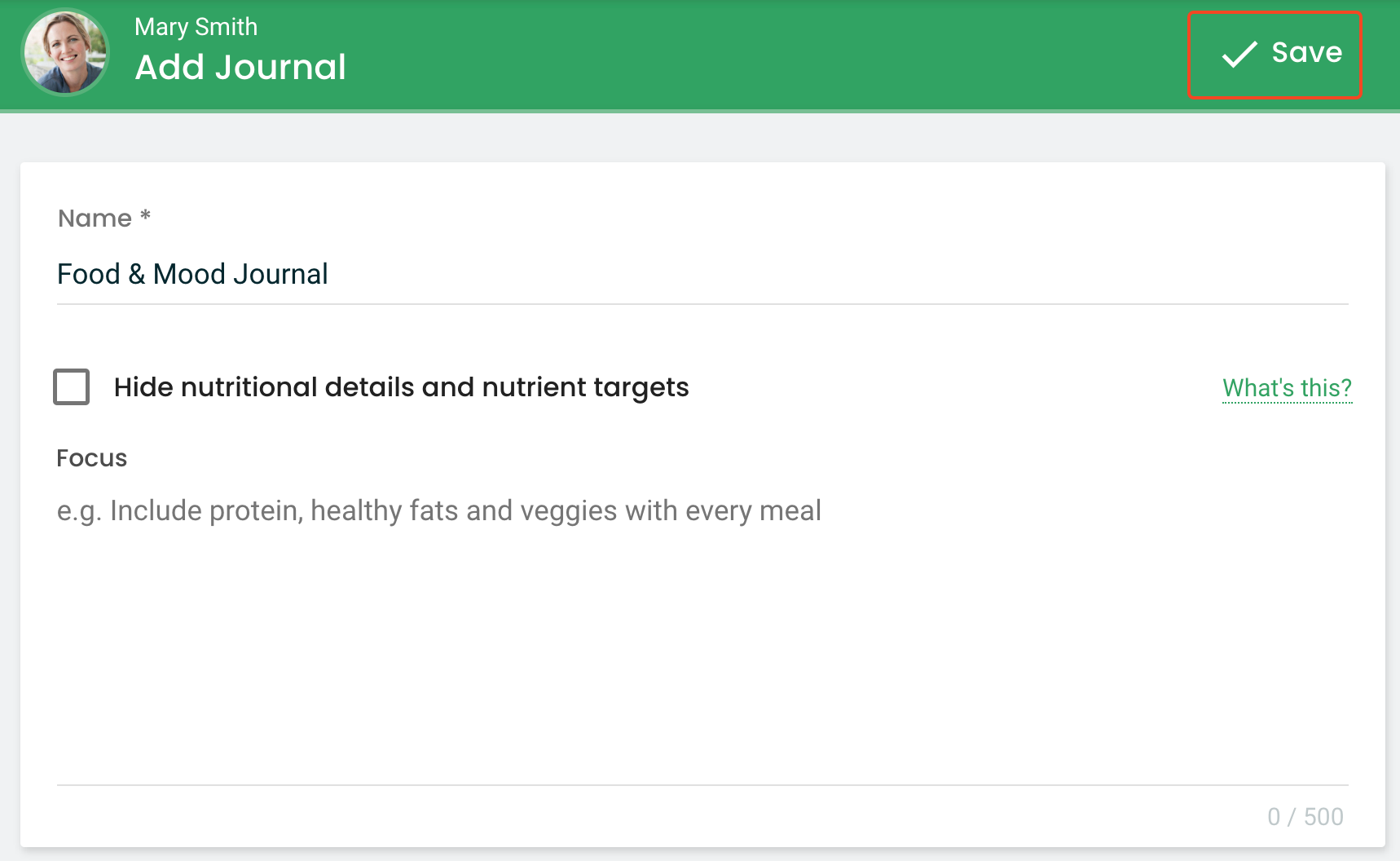Click the word Food in the Name field
This screenshot has height=861, width=1400.
[89, 275]
